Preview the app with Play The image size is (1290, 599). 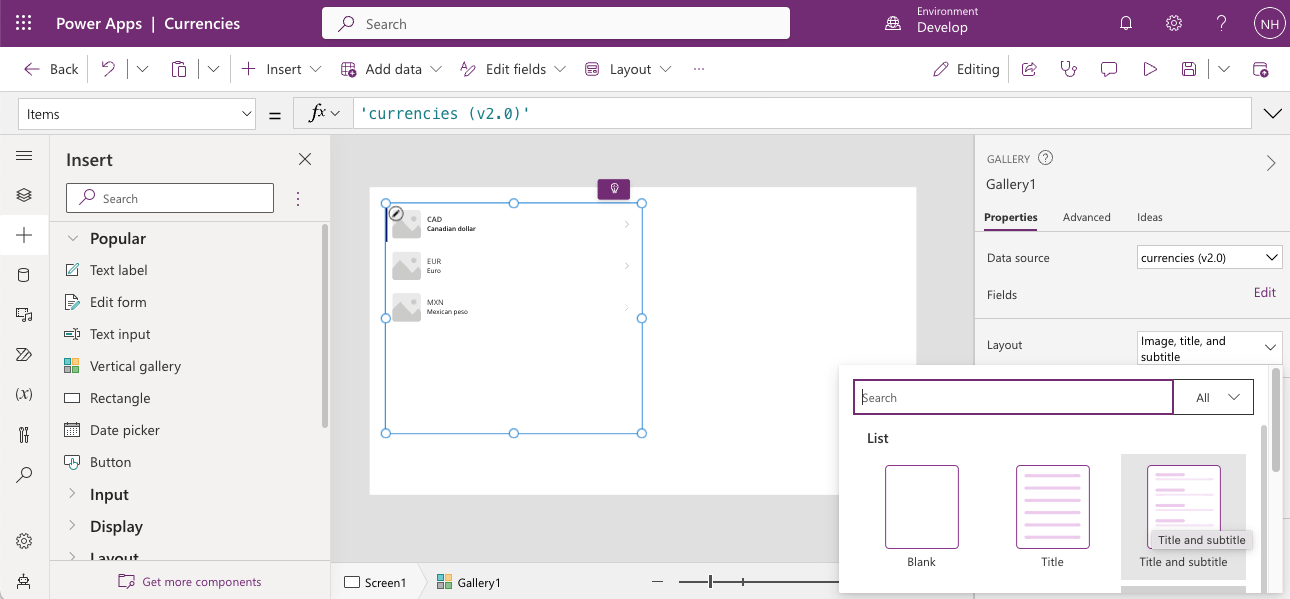pyautogui.click(x=1150, y=69)
